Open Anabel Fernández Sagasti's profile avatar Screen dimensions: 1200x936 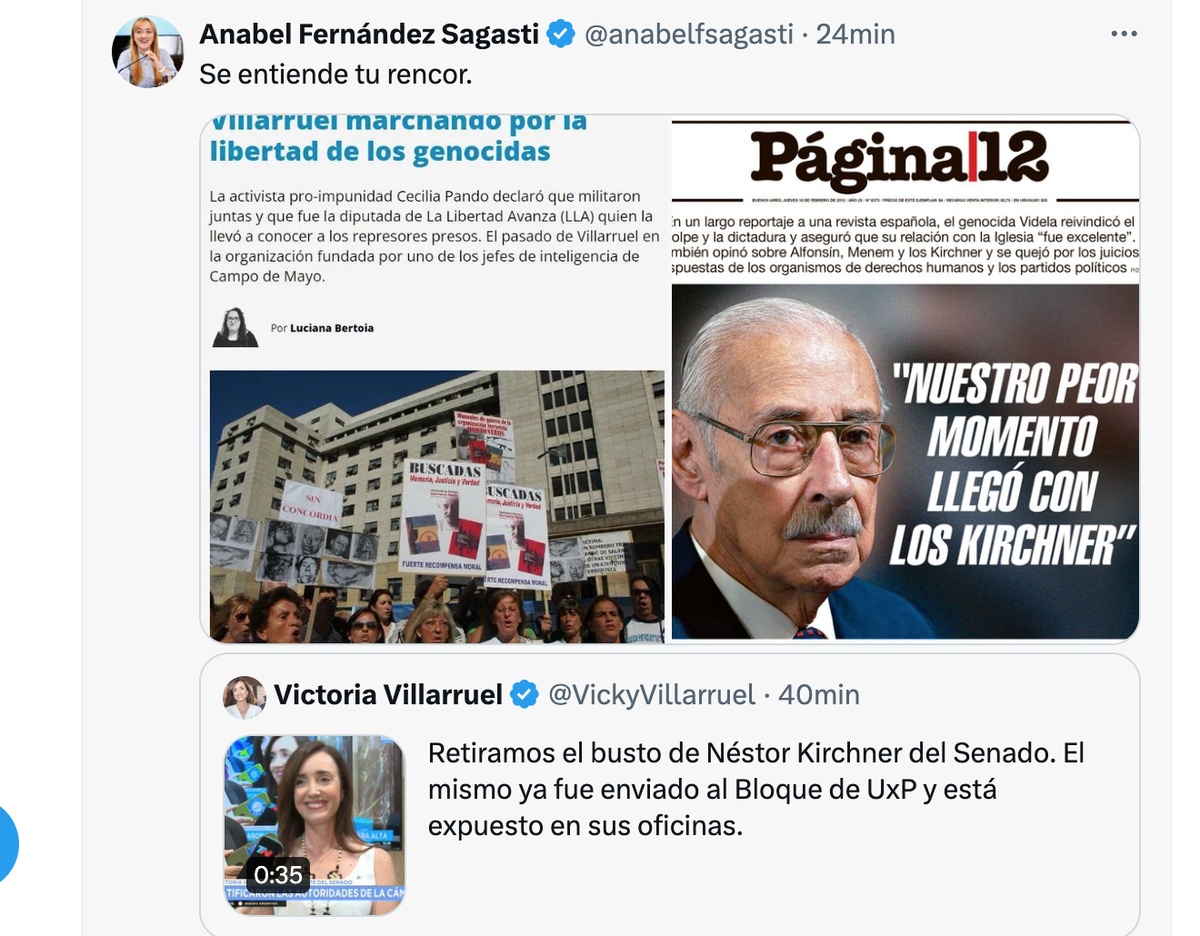pyautogui.click(x=148, y=51)
